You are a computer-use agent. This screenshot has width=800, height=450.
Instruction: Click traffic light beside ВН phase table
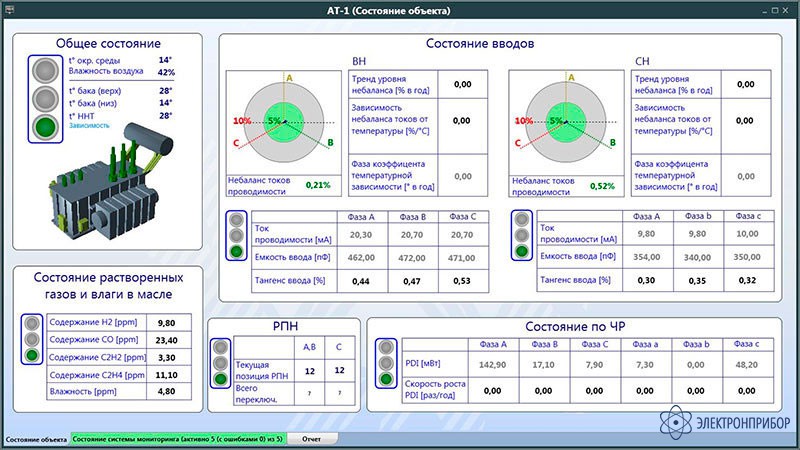(236, 236)
